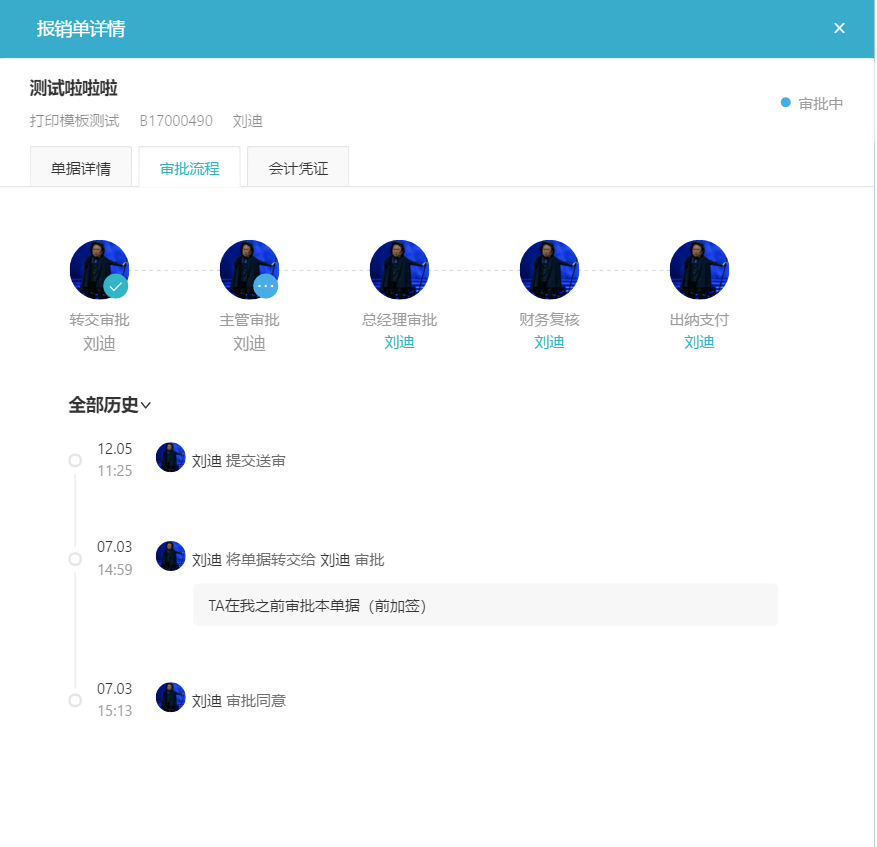Click comment TA在我之前审批本单据（前加签）
877x847 pixels.
(x=485, y=605)
